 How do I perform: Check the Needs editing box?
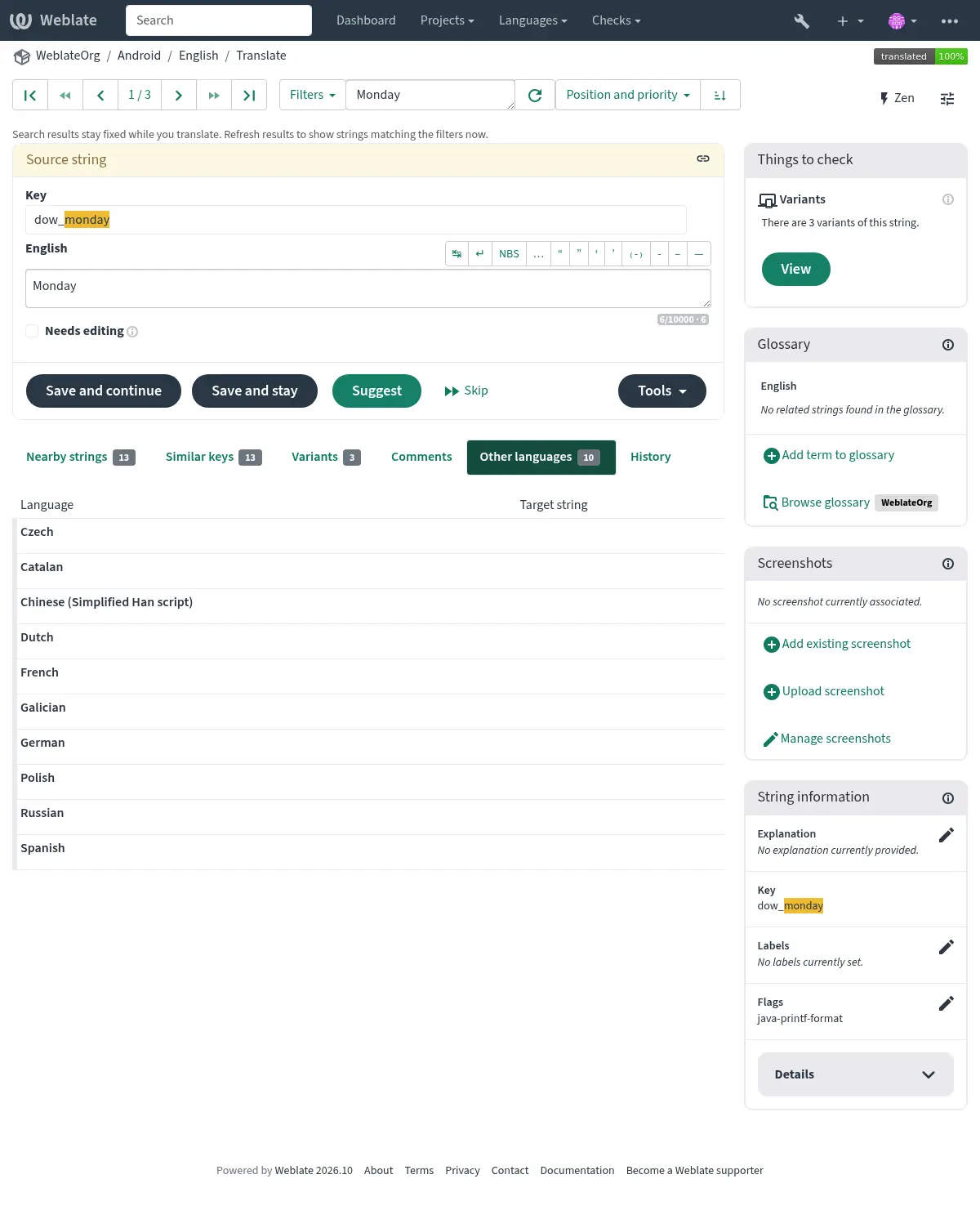pos(32,331)
